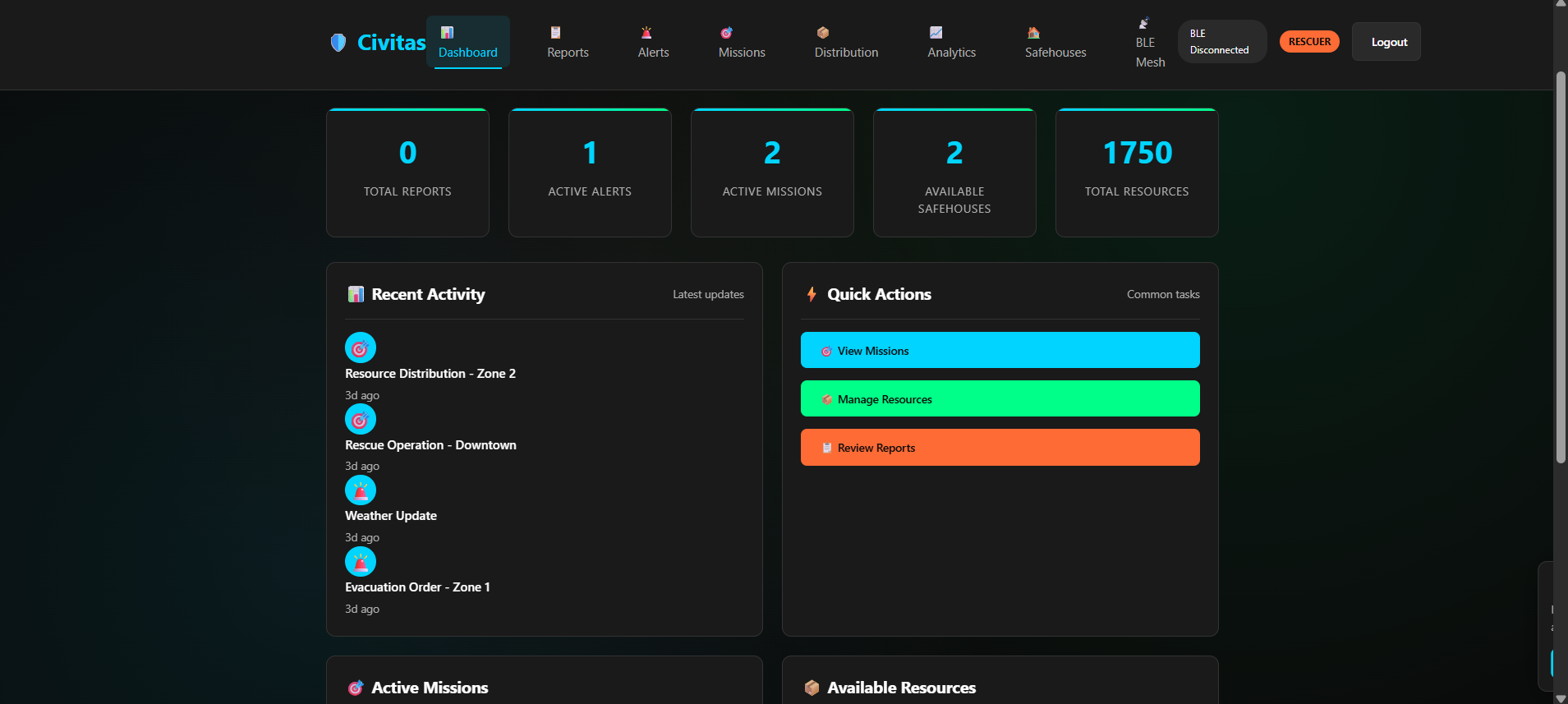1568x704 pixels.
Task: Select the Available Safehouses stat card
Action: click(x=955, y=173)
